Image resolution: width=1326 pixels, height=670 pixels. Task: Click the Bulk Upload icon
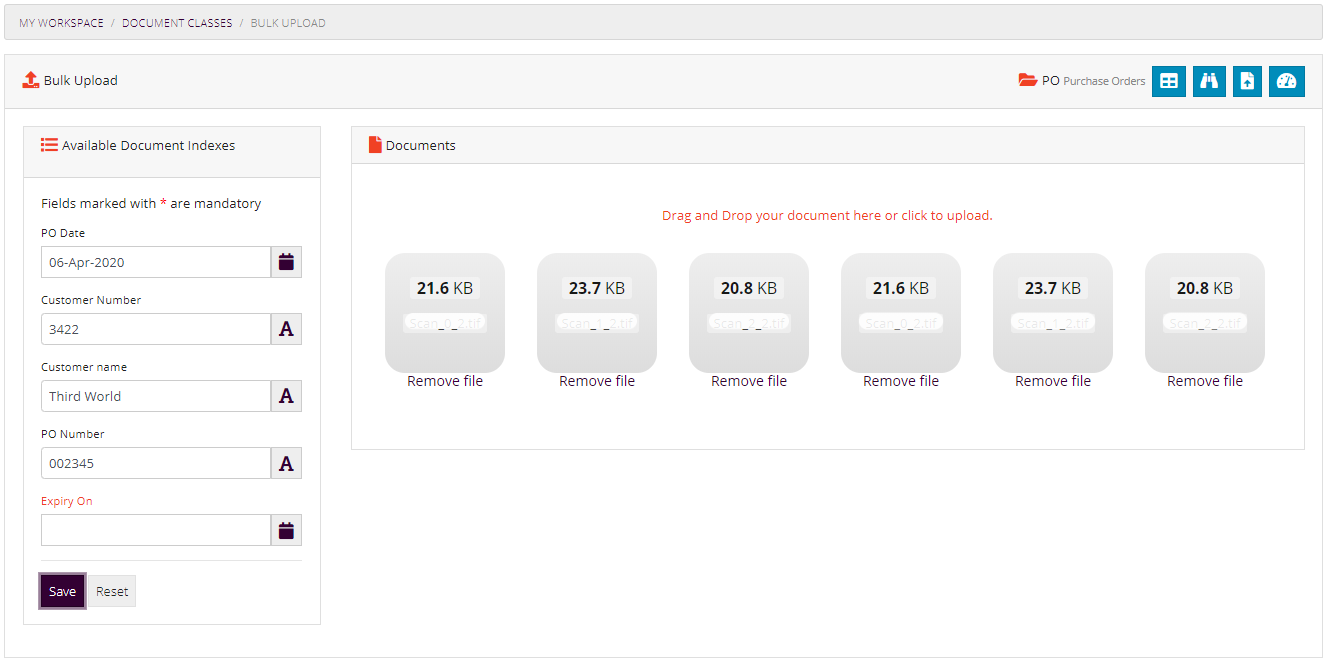tap(29, 80)
